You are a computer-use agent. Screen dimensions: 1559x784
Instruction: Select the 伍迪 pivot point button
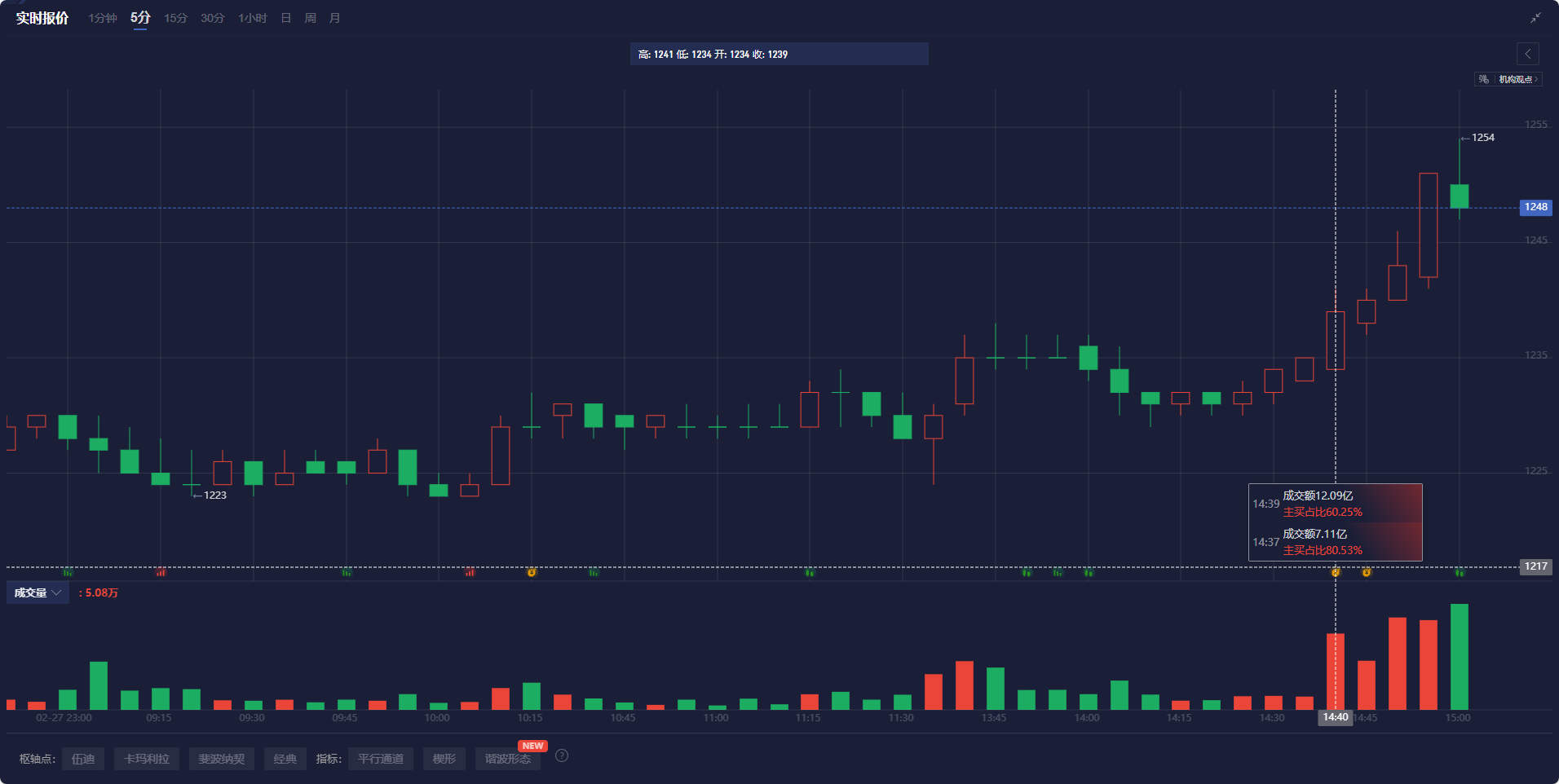(x=82, y=758)
